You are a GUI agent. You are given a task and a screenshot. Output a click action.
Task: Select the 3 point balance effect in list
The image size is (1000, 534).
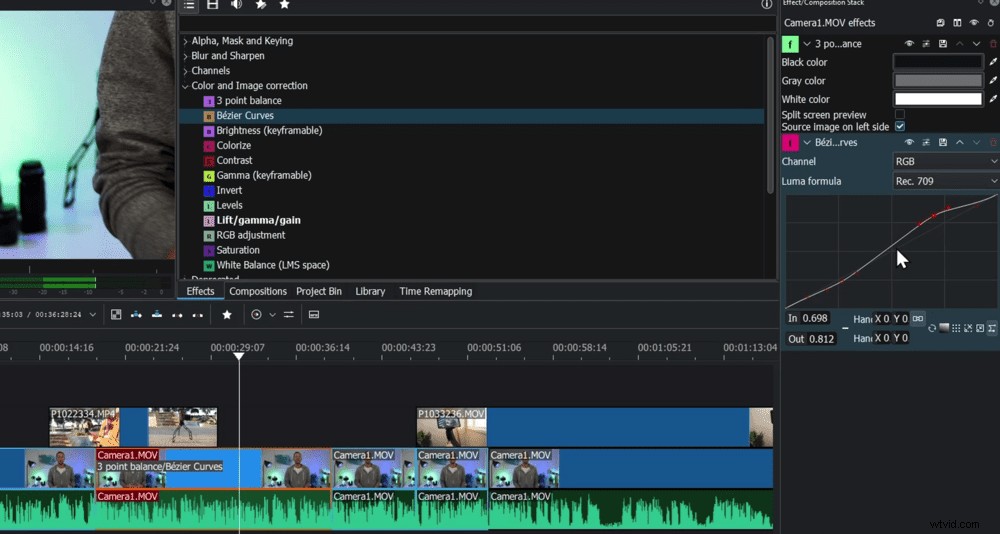pos(249,101)
